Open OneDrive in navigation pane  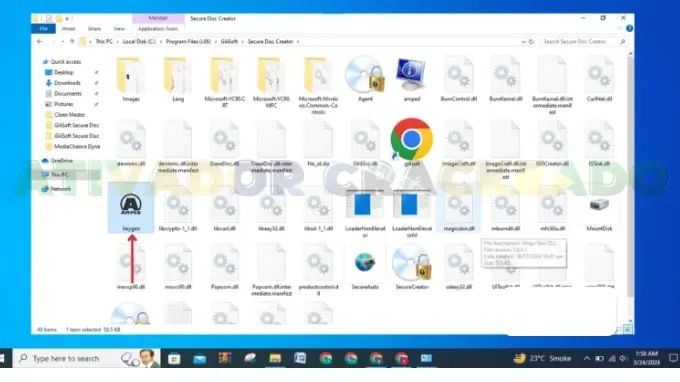point(61,160)
